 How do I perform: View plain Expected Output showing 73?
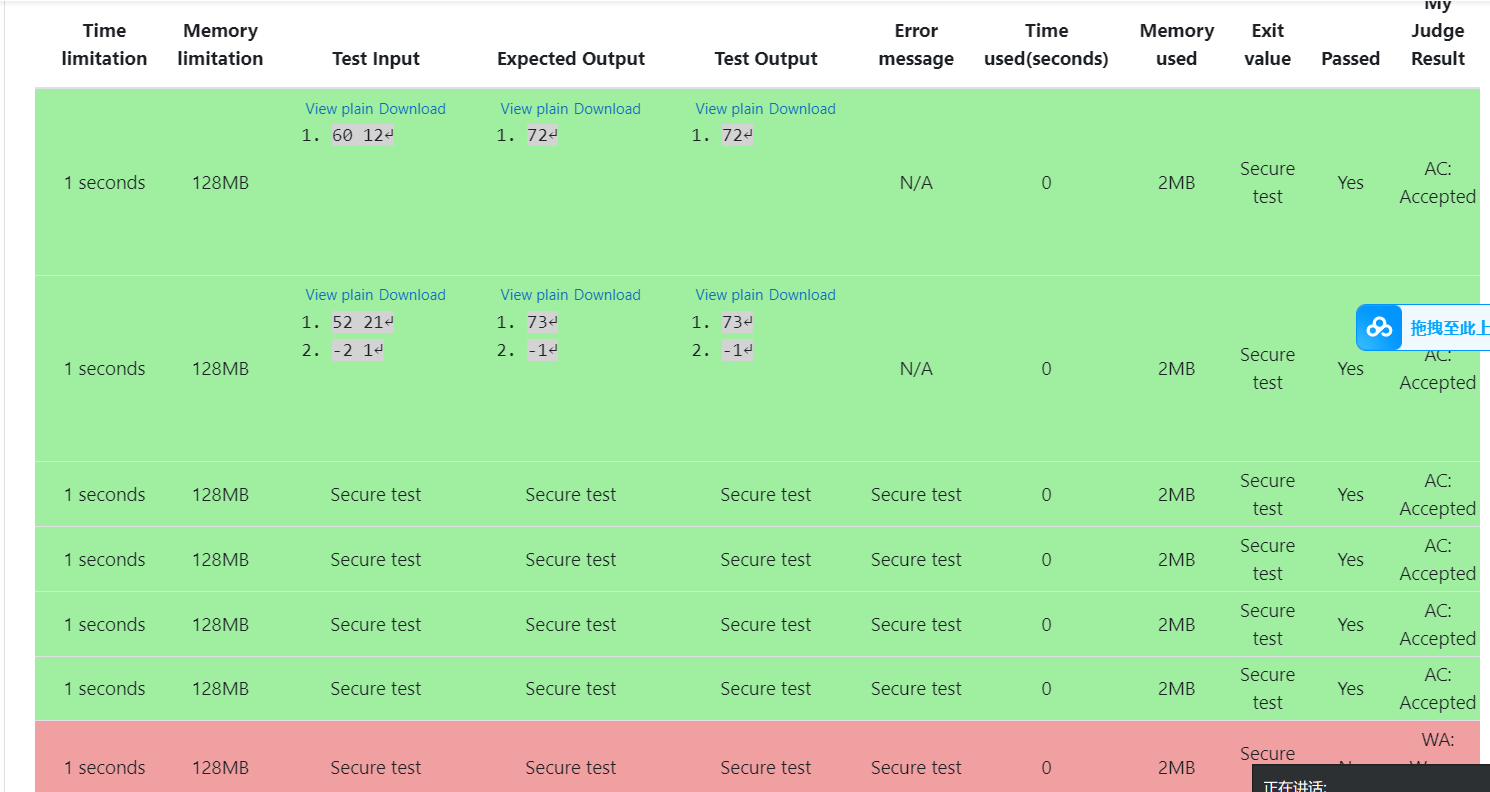pos(534,295)
